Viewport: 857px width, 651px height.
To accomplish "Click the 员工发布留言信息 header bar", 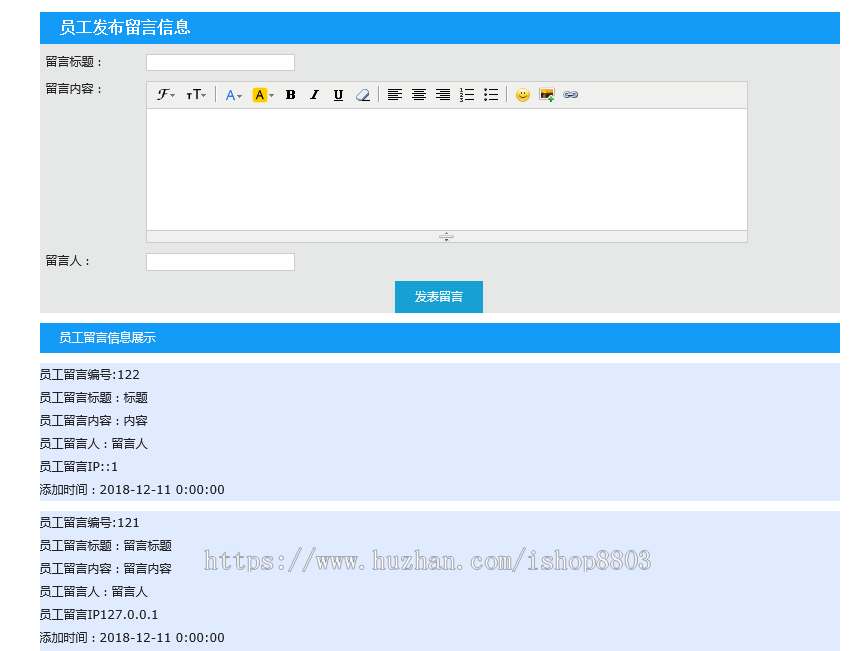I will point(120,27).
